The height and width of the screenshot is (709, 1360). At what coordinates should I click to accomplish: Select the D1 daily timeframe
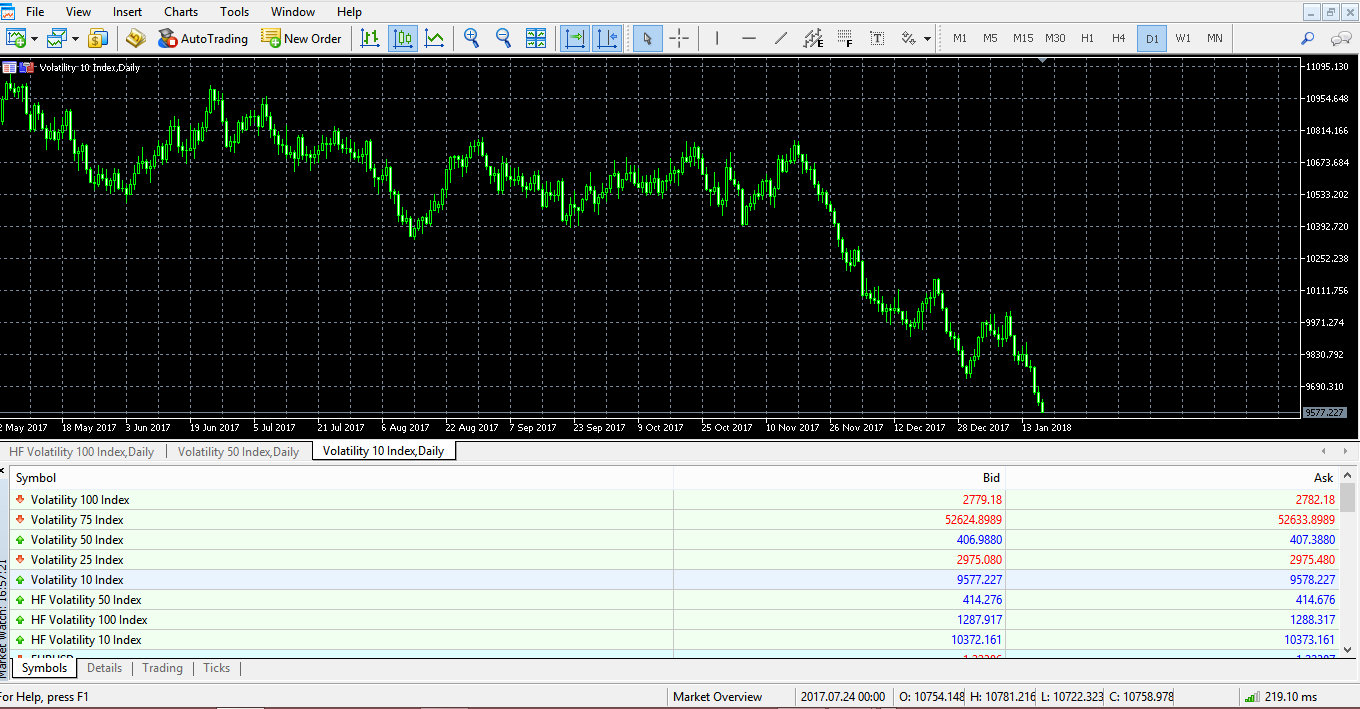click(1152, 39)
